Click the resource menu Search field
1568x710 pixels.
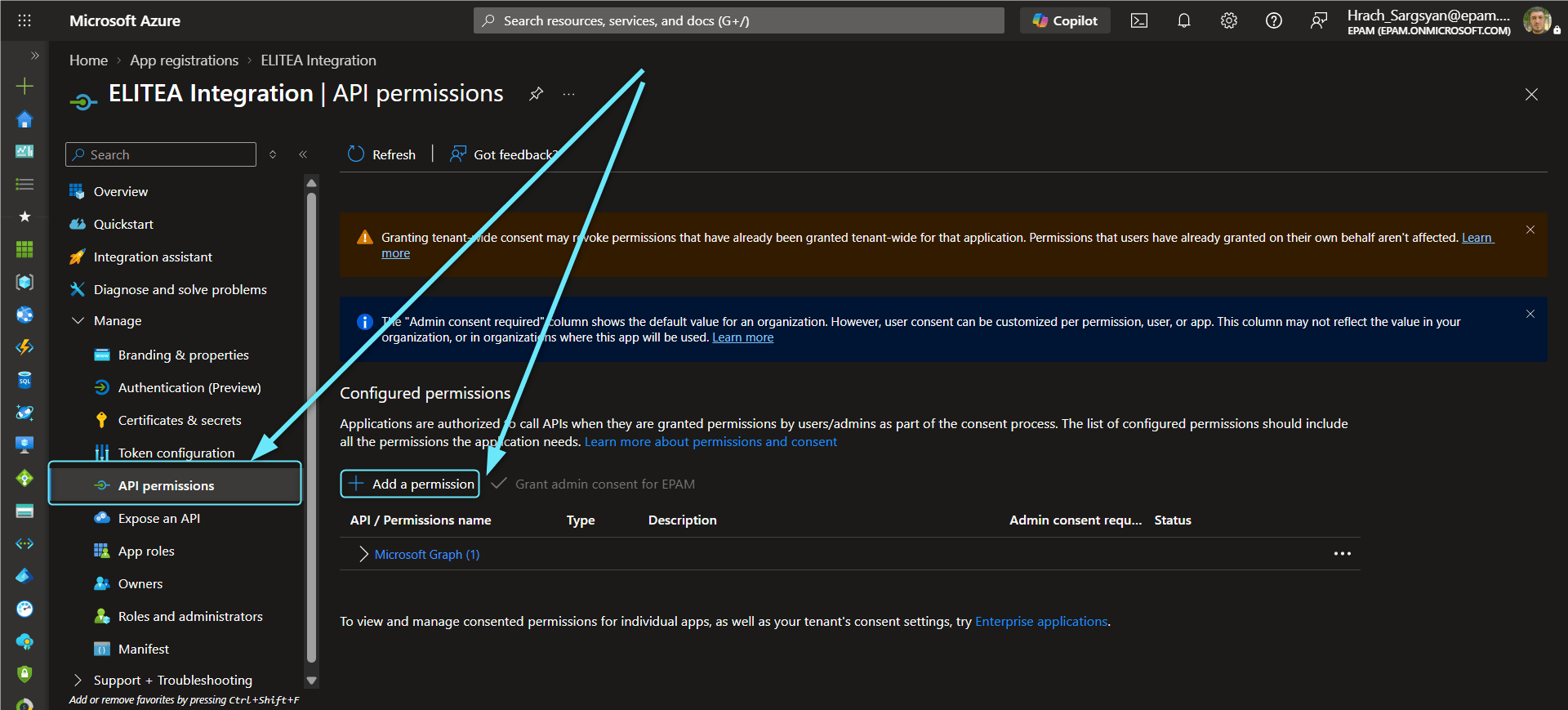tap(161, 154)
